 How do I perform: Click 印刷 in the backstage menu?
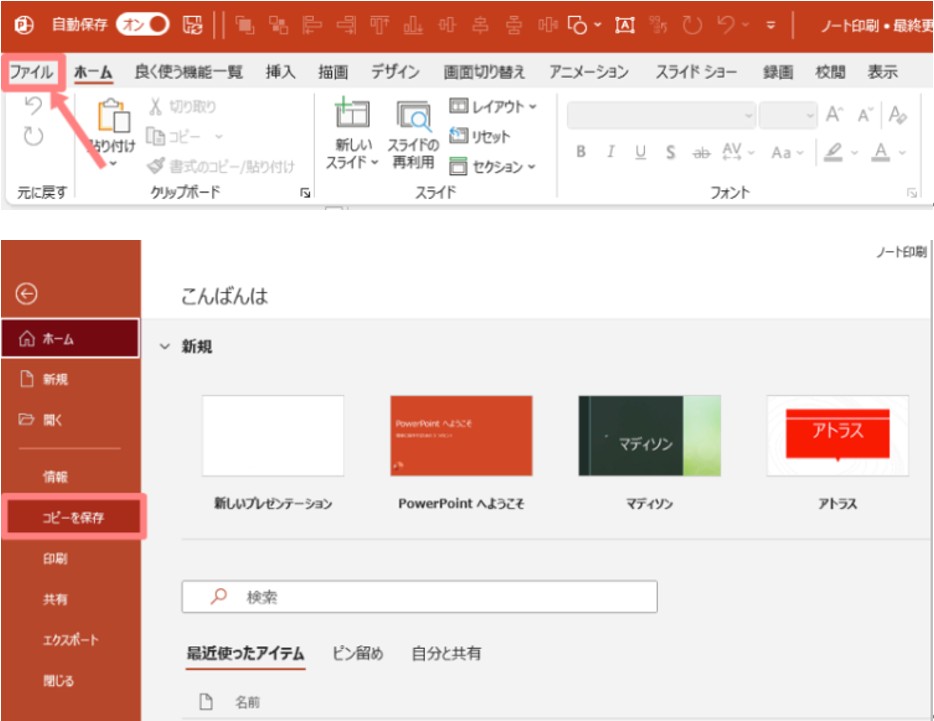point(56,559)
